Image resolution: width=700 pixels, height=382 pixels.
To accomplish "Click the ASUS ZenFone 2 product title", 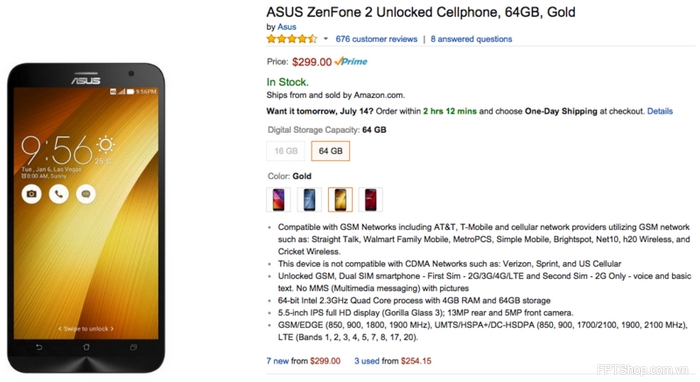I will [x=421, y=12].
